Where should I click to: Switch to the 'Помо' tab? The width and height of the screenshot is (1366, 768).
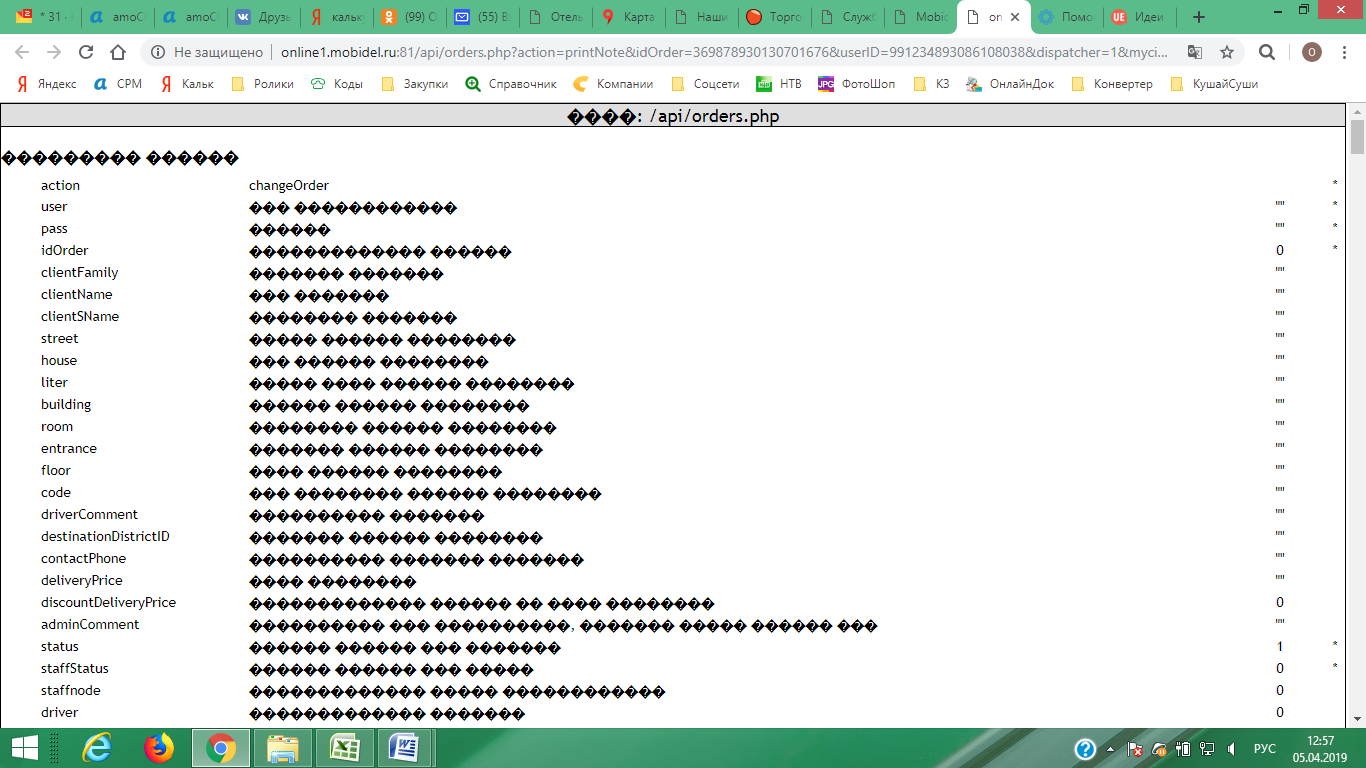(1066, 17)
